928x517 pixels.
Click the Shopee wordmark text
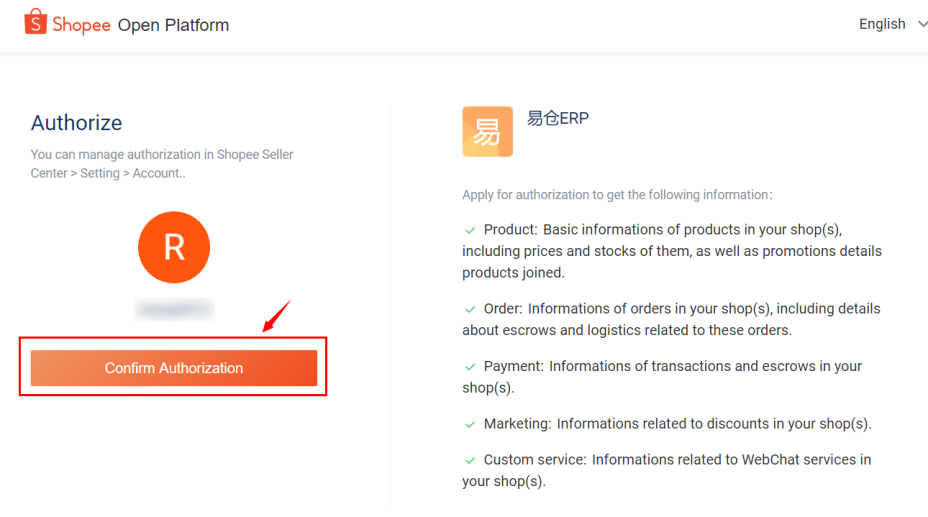click(x=82, y=25)
